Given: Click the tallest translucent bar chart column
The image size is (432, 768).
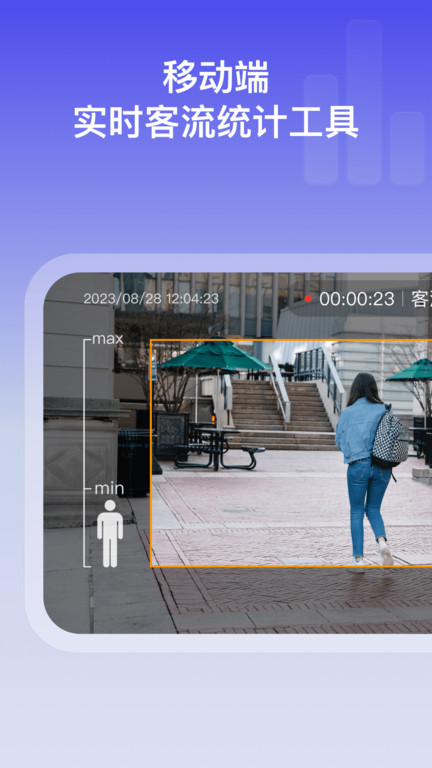Looking at the screenshot, I should coord(364,102).
